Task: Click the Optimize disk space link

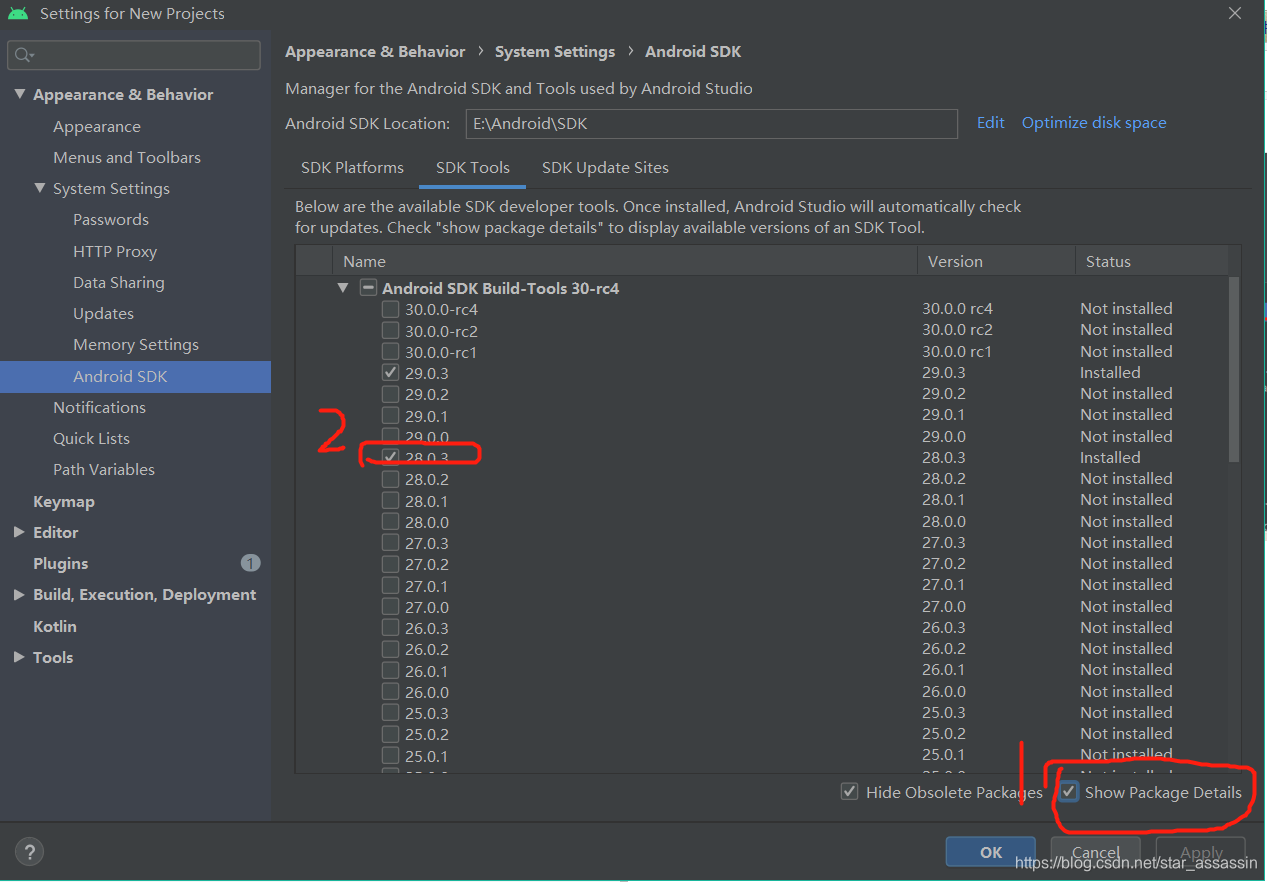Action: [1094, 122]
